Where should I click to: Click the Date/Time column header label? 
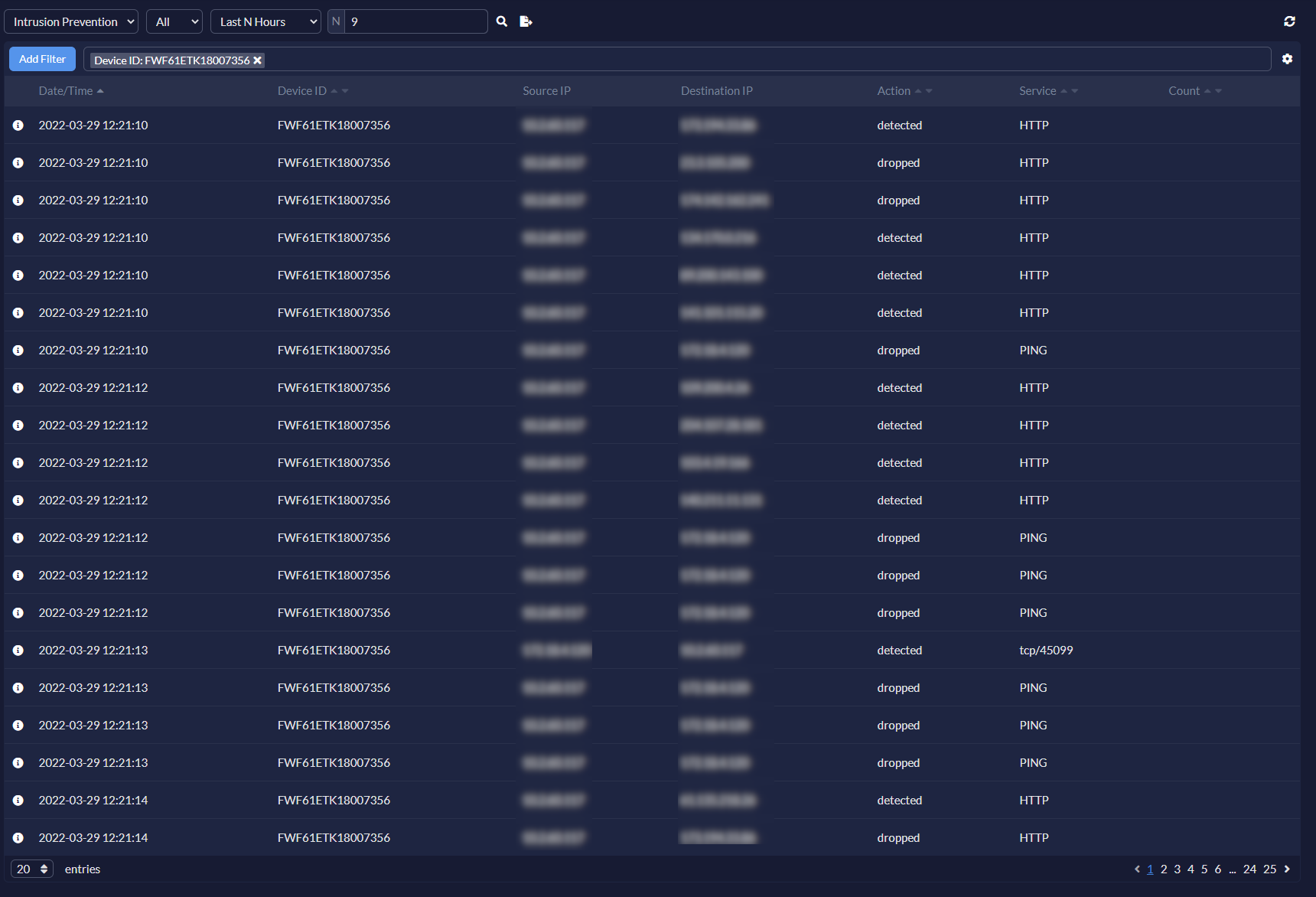tap(66, 91)
